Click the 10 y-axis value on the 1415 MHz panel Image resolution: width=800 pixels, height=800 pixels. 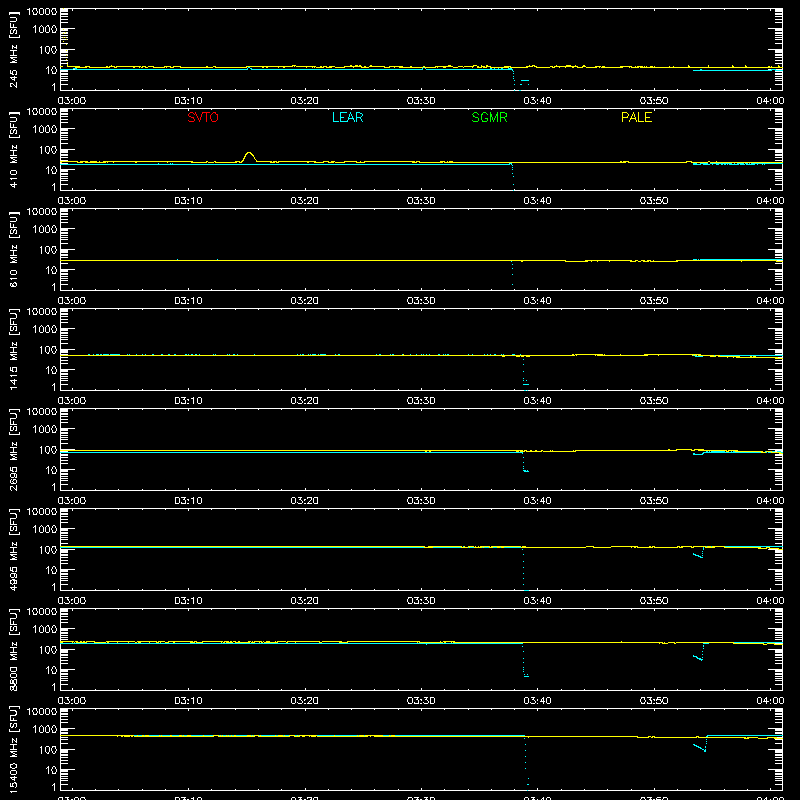pyautogui.click(x=51, y=370)
